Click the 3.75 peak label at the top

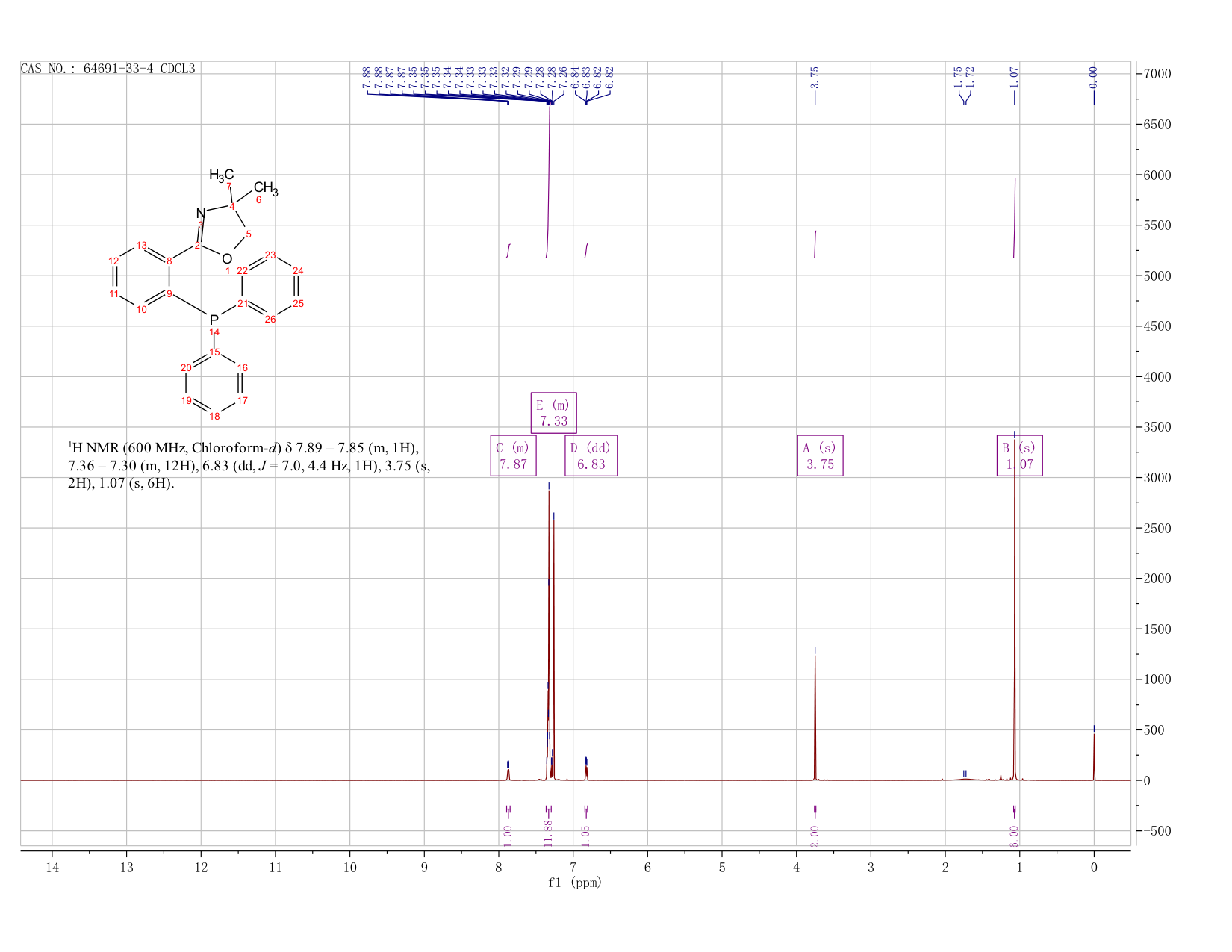click(815, 76)
